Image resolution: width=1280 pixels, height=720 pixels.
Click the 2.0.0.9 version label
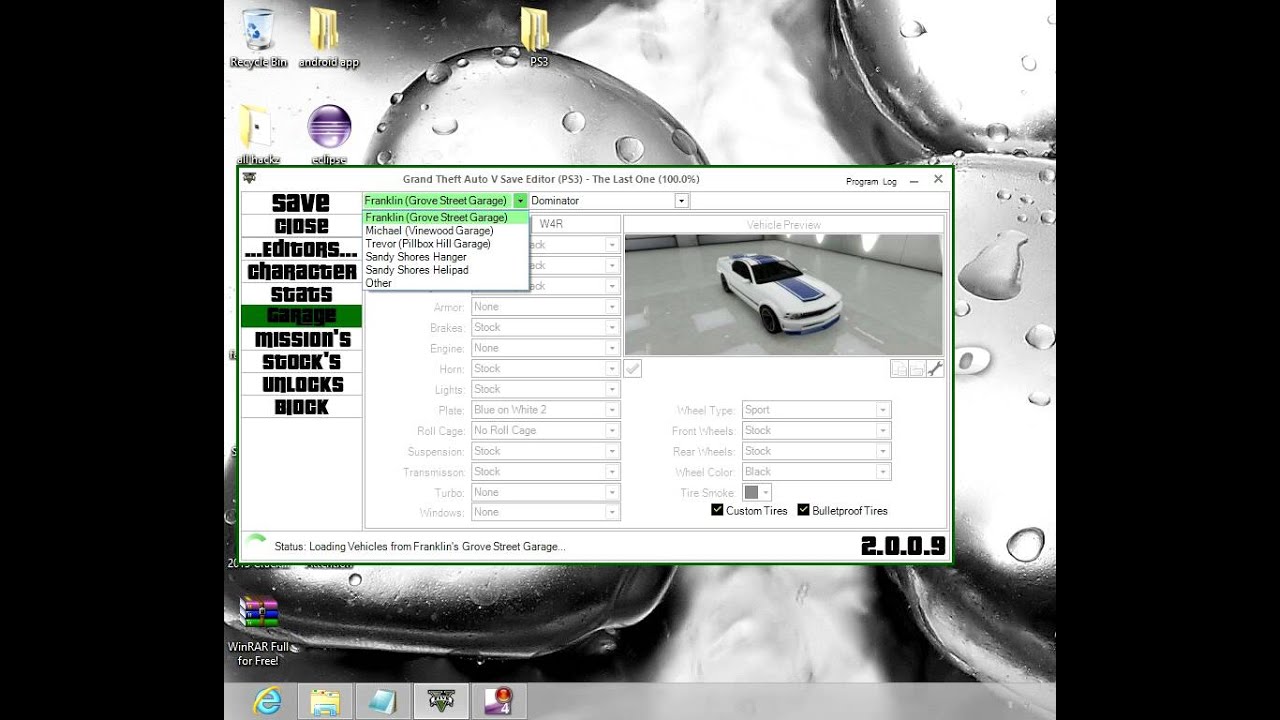[903, 546]
